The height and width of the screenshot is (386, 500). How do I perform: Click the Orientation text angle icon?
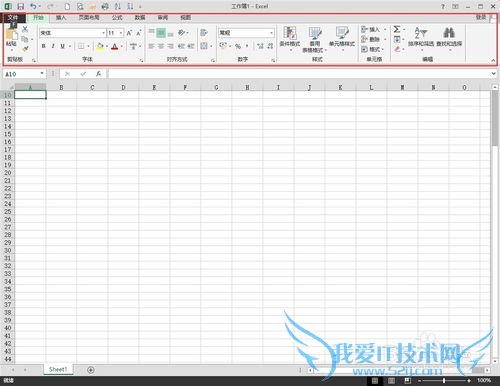click(182, 32)
